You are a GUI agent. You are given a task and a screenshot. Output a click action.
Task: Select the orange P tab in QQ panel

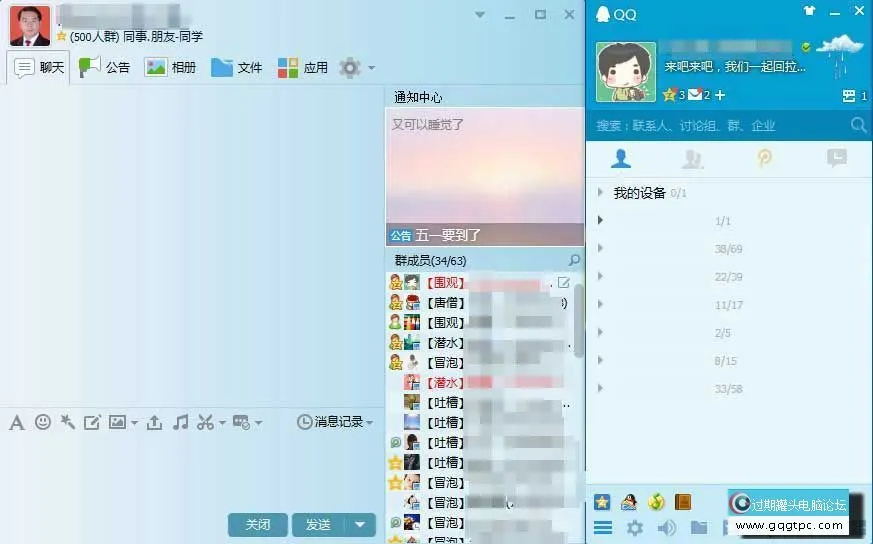(x=764, y=159)
